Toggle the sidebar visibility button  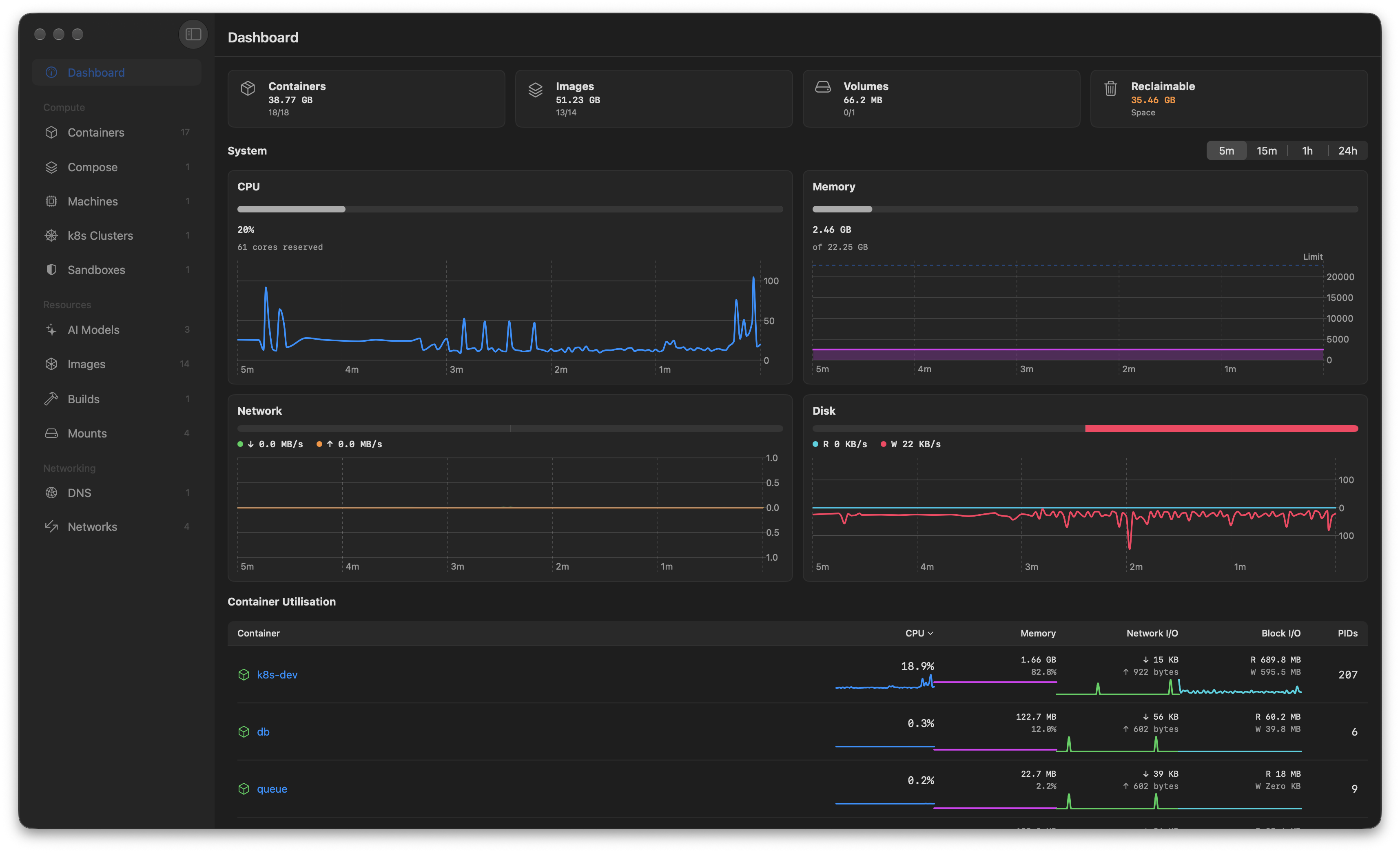[193, 34]
